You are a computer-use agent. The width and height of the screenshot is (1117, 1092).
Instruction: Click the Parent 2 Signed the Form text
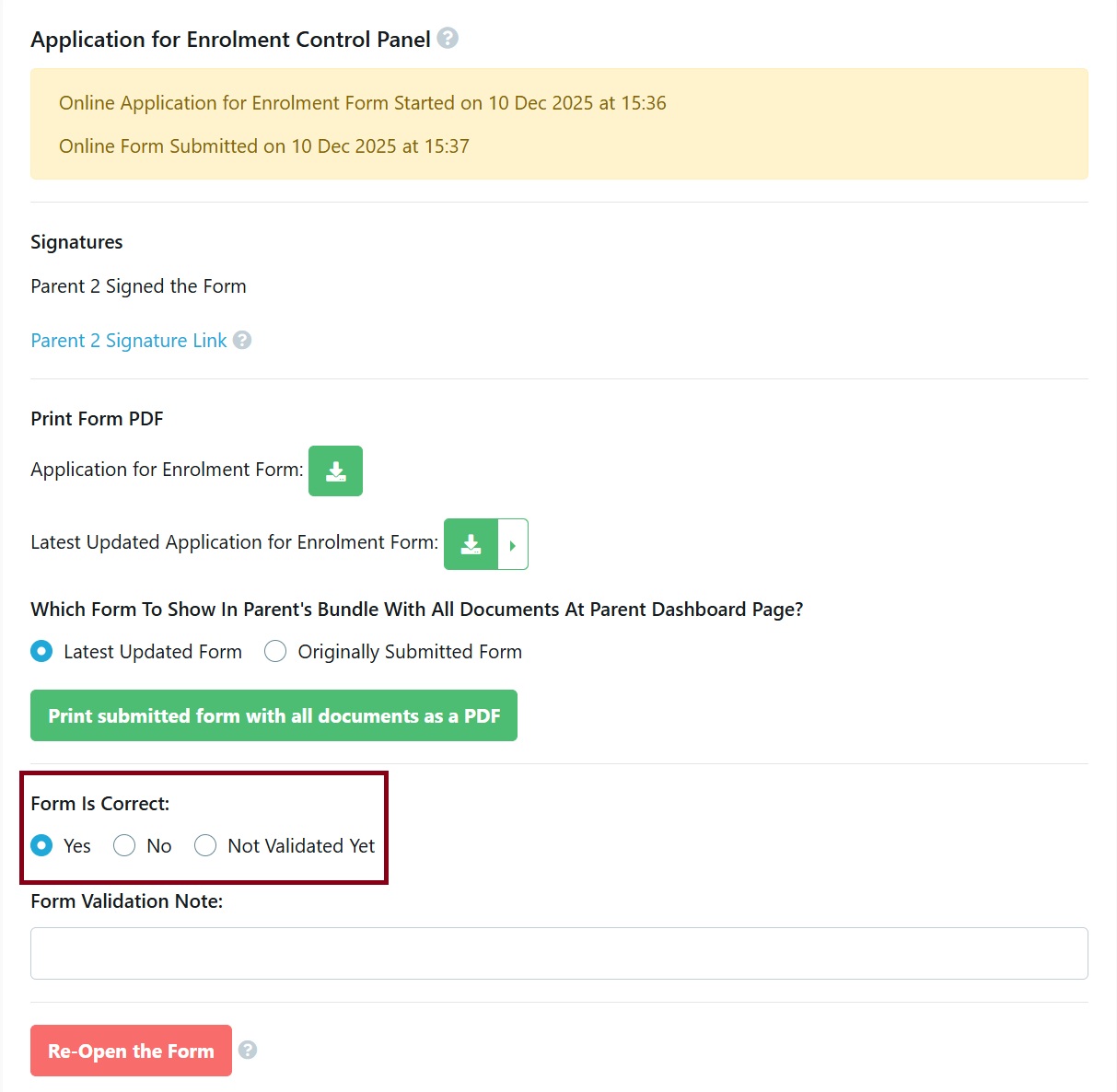138,285
